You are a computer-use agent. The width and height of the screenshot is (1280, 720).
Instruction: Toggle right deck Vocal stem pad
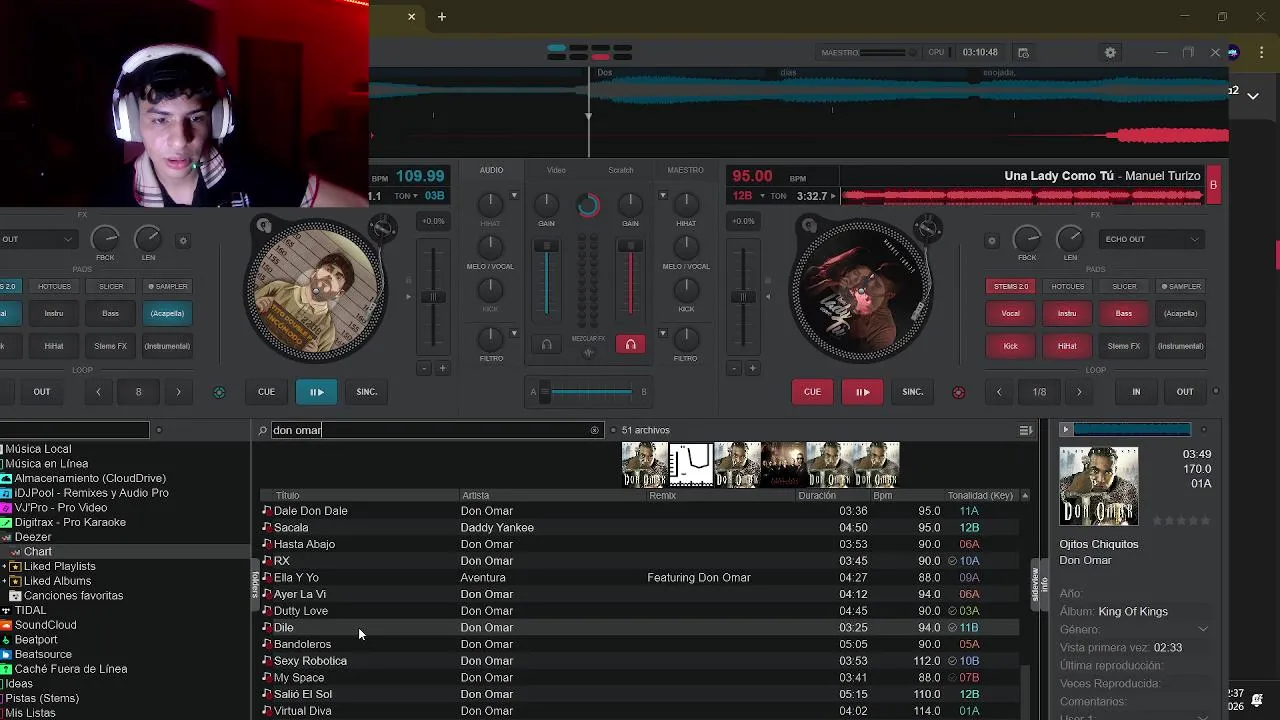[1011, 313]
